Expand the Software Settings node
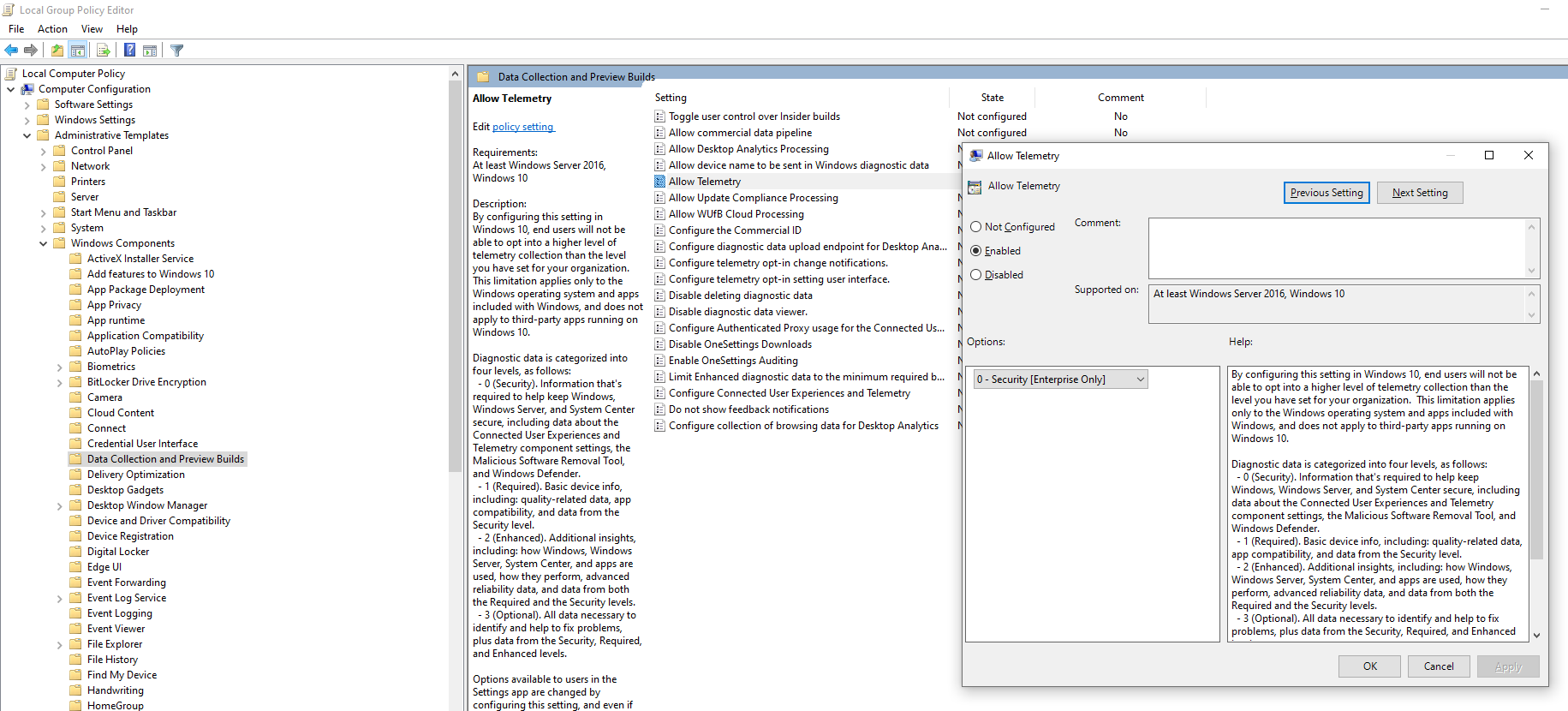 [x=27, y=105]
